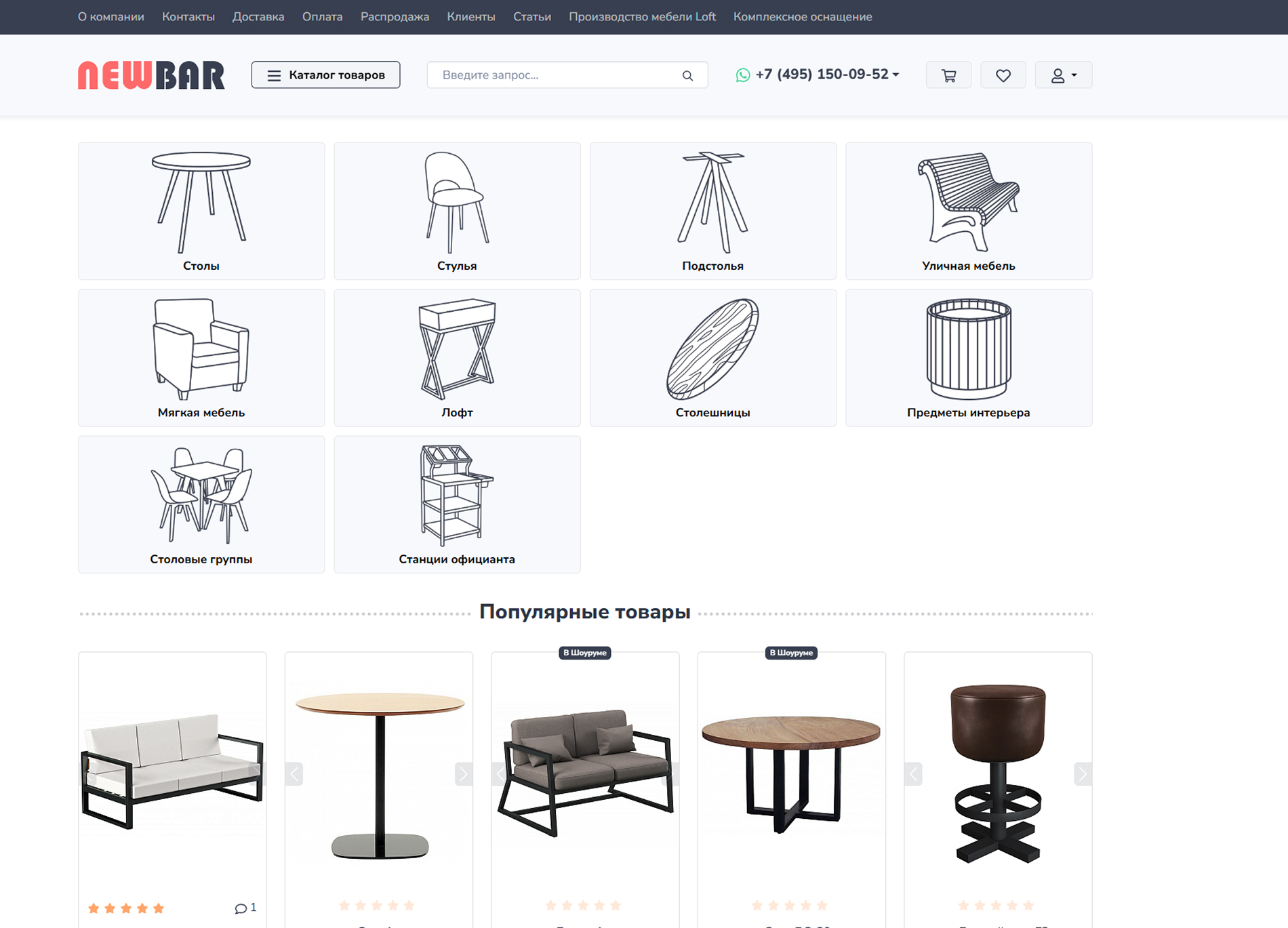Image resolution: width=1288 pixels, height=928 pixels.
Task: Click the NEWBAR logo
Action: 151,75
